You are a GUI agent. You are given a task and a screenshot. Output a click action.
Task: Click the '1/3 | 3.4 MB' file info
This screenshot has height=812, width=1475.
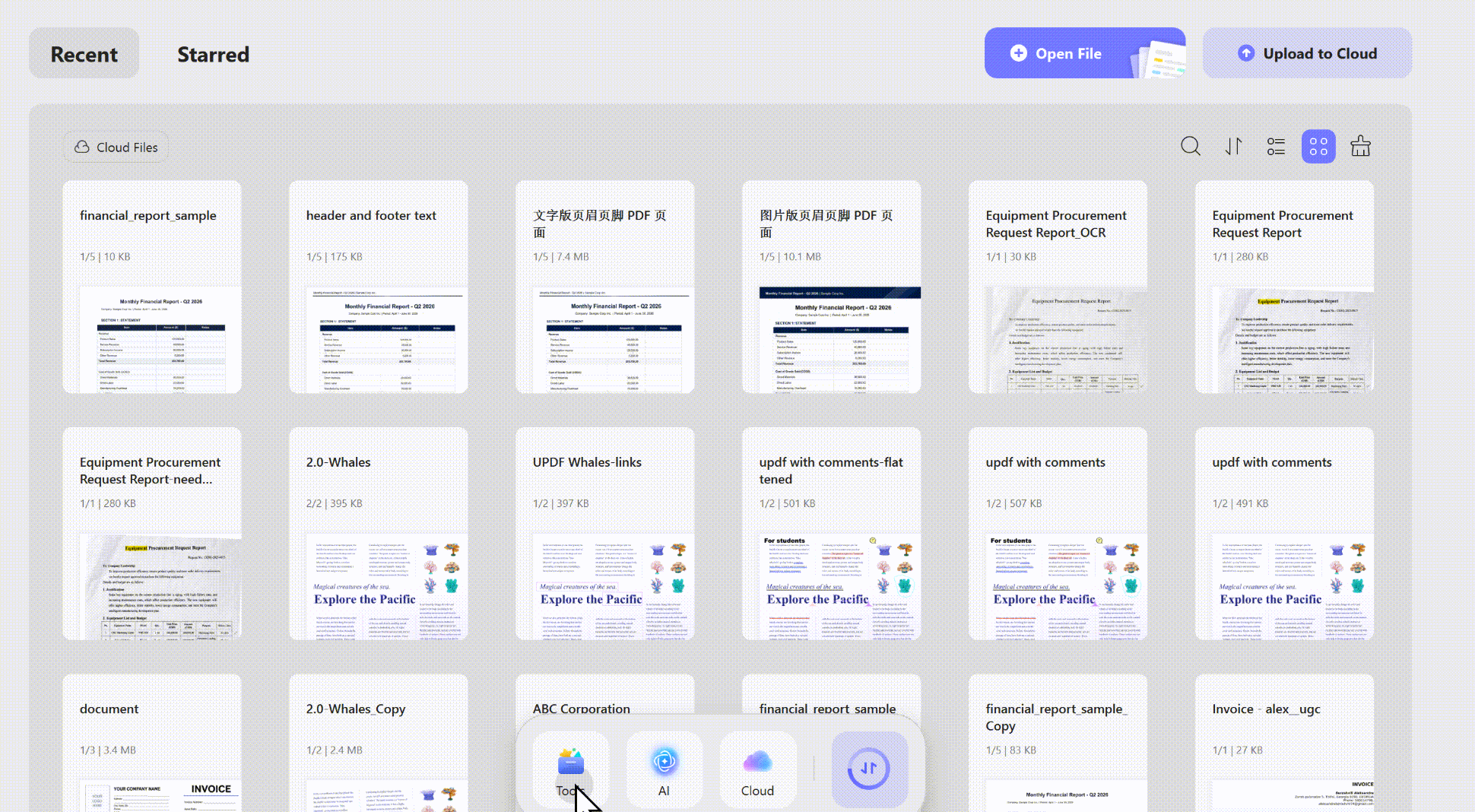108,750
